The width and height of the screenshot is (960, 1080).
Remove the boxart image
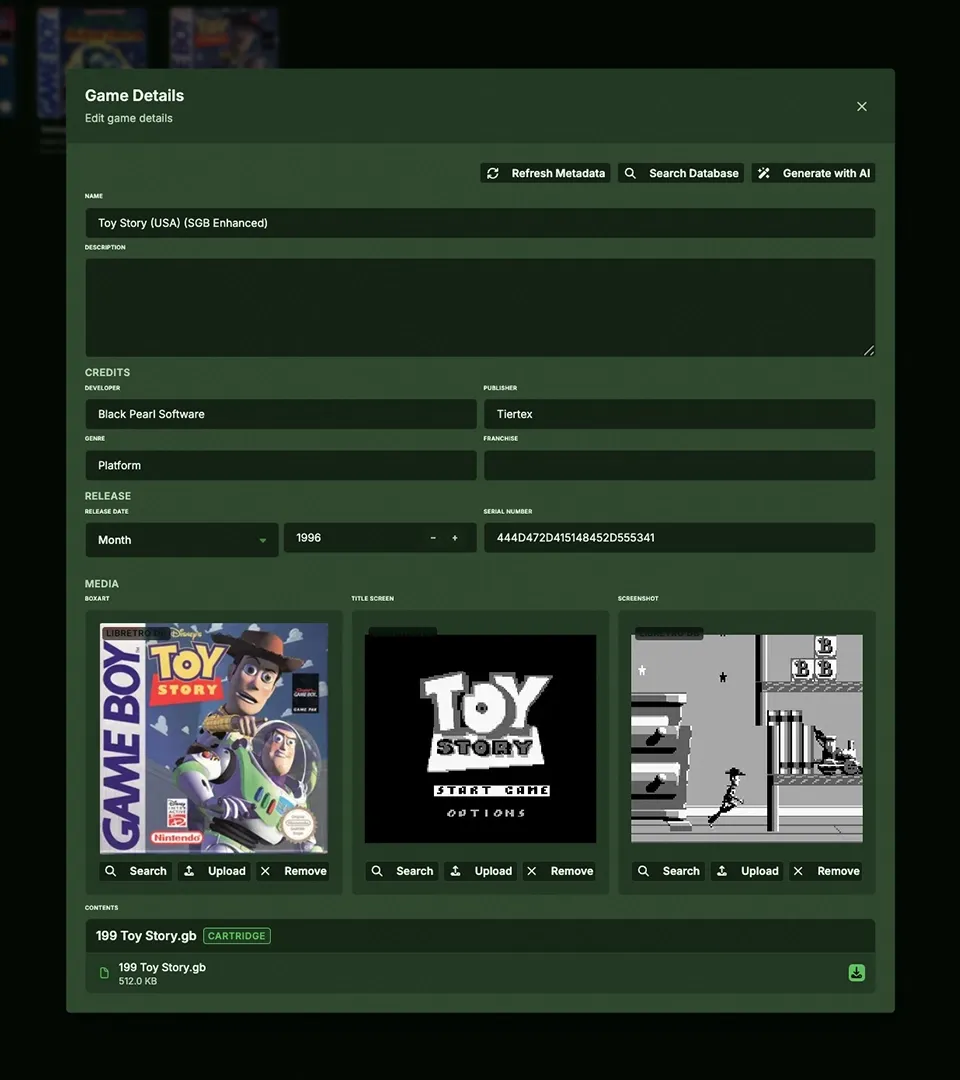pyautogui.click(x=293, y=871)
